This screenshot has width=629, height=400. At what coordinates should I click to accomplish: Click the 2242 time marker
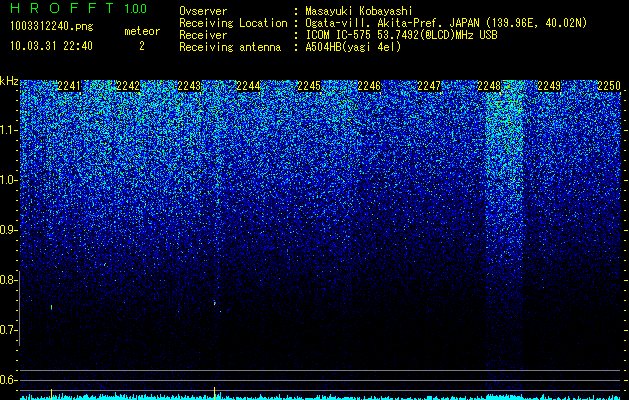point(128,86)
